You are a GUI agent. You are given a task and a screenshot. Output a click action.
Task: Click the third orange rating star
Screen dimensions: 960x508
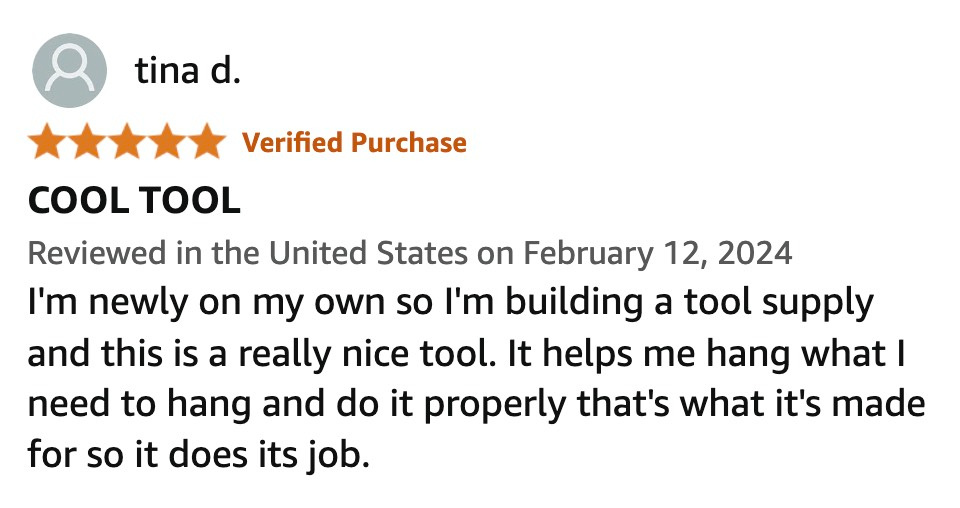tap(127, 141)
